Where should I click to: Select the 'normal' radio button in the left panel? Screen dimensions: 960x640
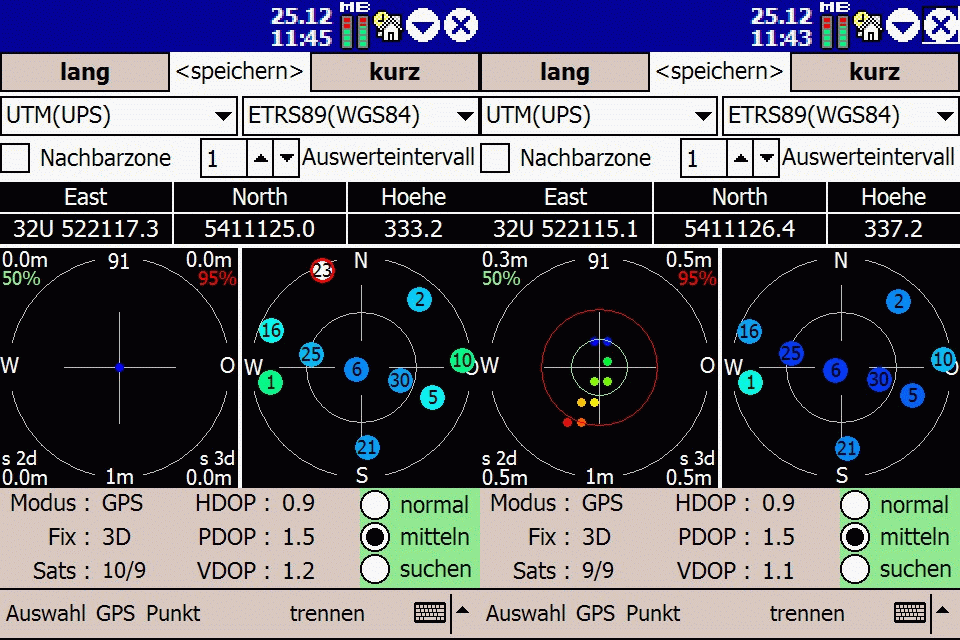point(375,505)
